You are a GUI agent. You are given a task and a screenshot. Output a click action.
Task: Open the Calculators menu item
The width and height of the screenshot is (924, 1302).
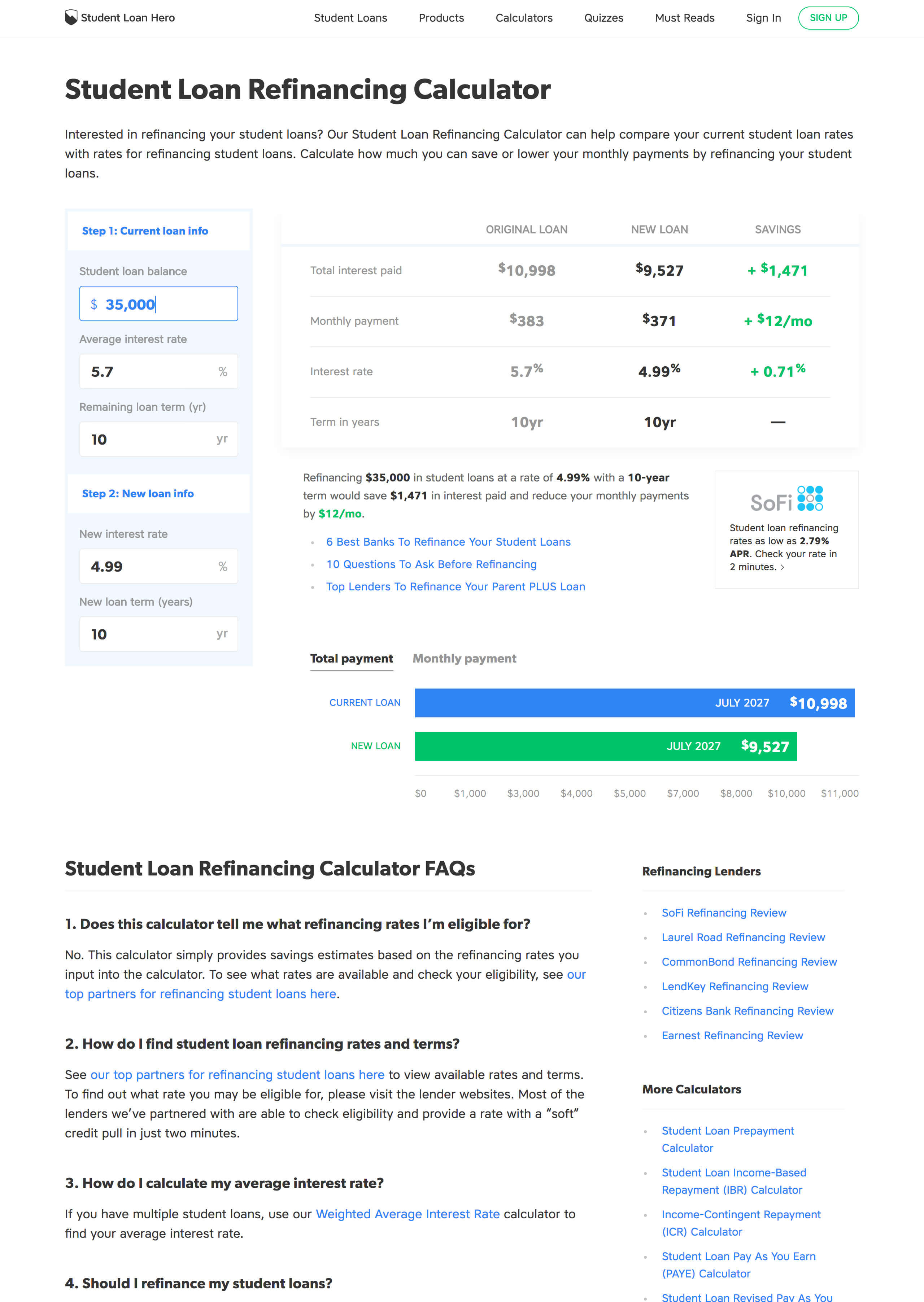coord(523,18)
